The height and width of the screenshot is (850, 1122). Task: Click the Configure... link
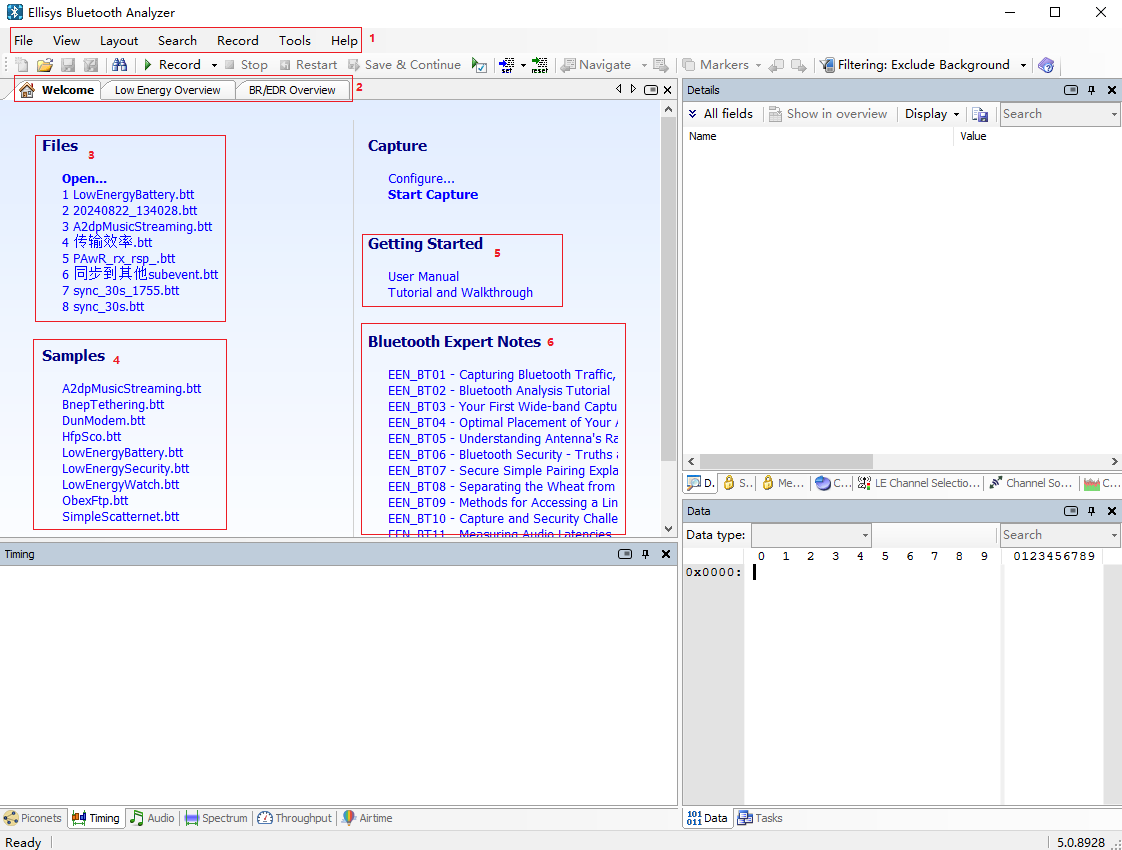coord(421,179)
